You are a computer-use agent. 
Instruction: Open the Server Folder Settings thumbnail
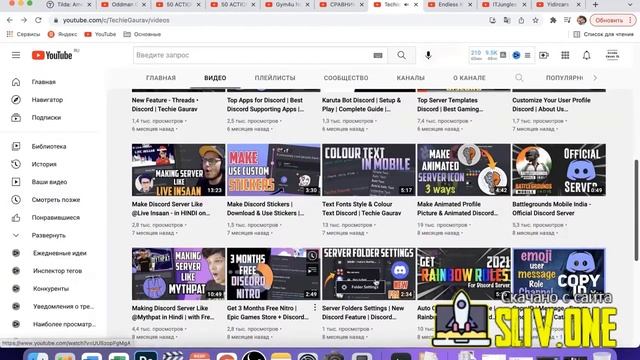coord(369,274)
